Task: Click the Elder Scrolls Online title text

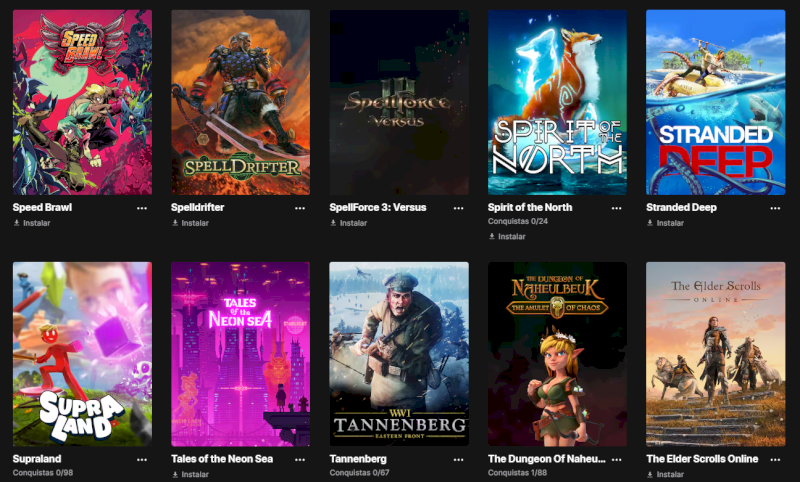Action: 702,459
